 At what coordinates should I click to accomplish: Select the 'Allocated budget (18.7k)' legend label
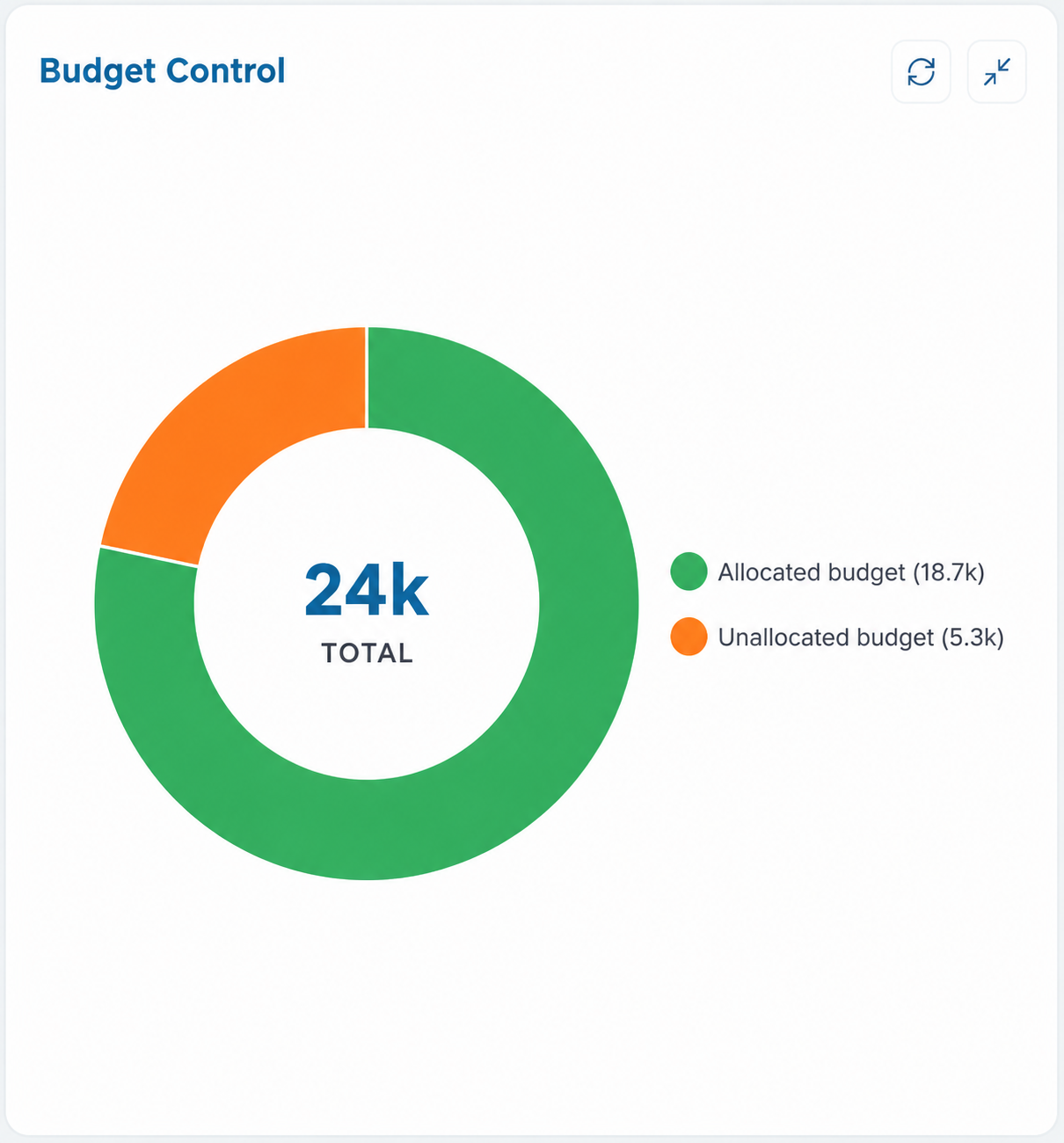click(851, 572)
